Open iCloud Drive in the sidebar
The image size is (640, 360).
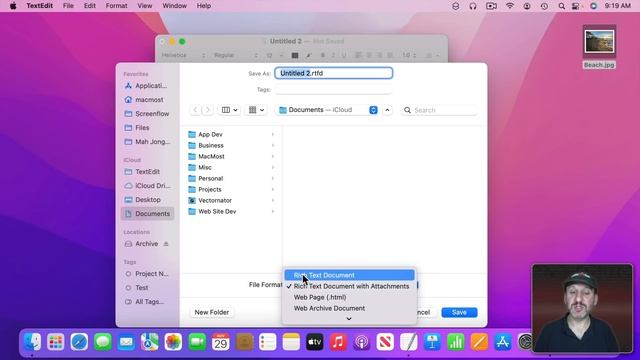click(x=147, y=186)
